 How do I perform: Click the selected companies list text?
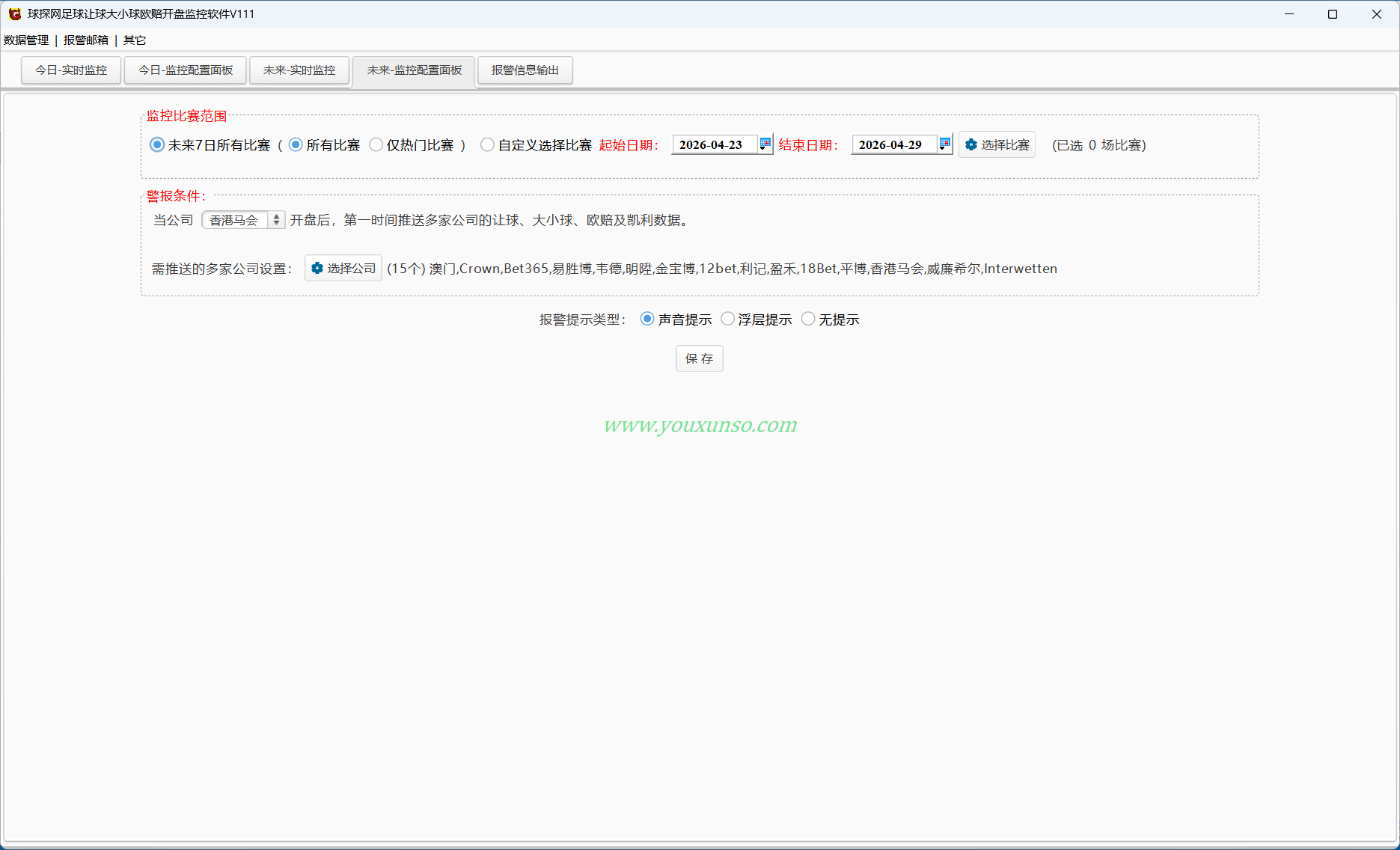(722, 269)
